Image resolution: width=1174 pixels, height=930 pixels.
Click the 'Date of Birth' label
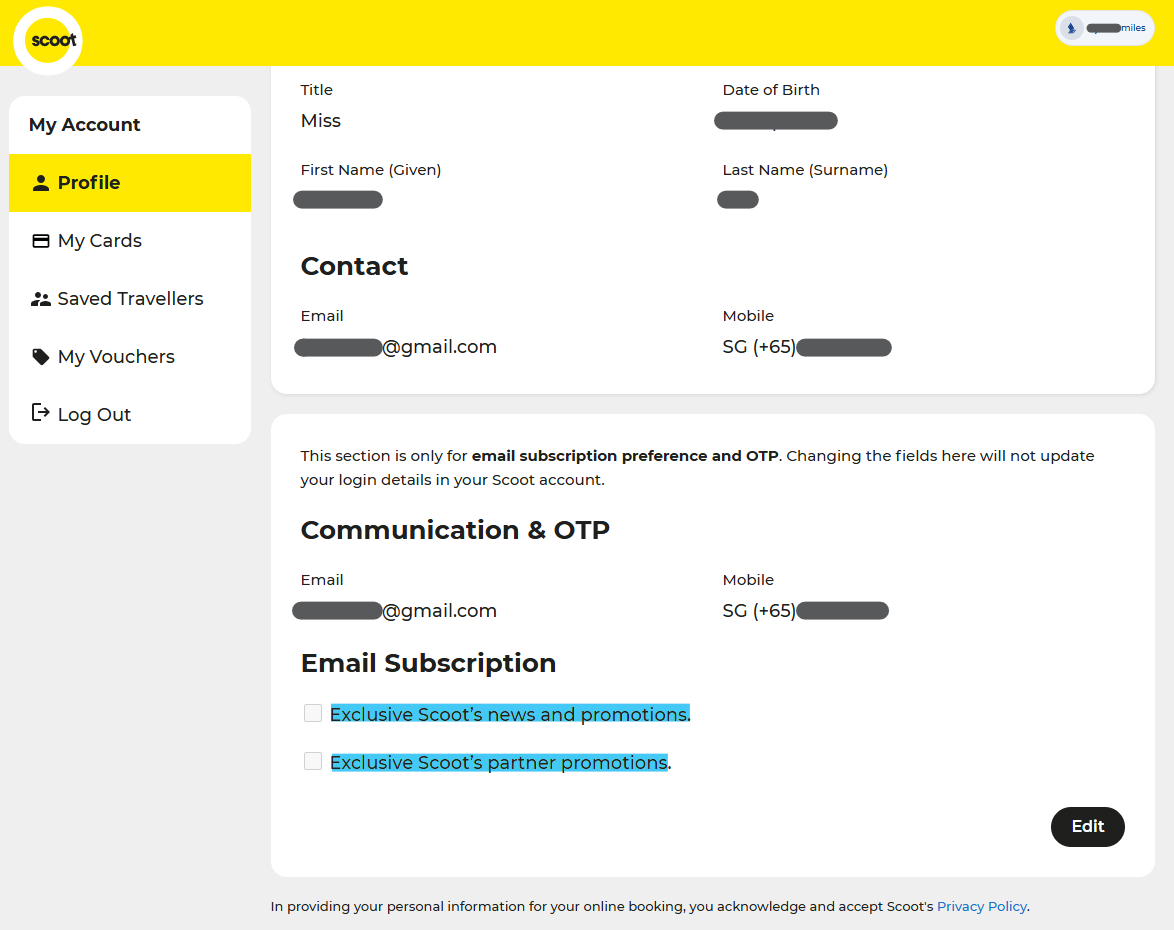point(771,90)
